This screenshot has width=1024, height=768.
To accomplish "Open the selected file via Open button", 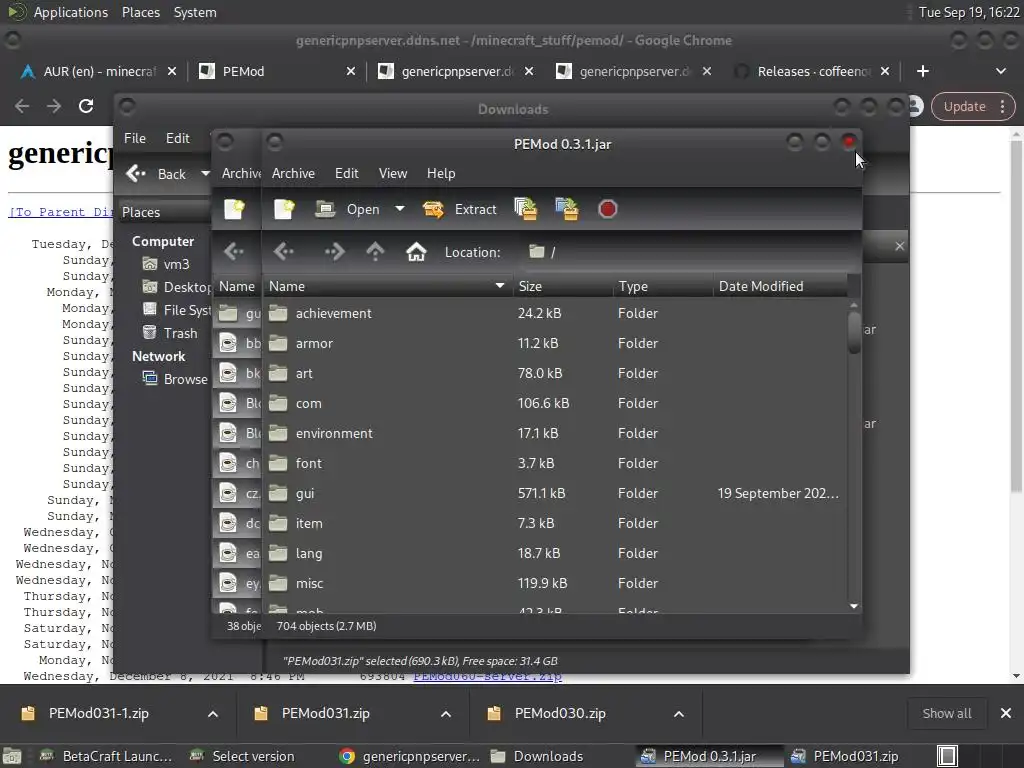I will 347,209.
